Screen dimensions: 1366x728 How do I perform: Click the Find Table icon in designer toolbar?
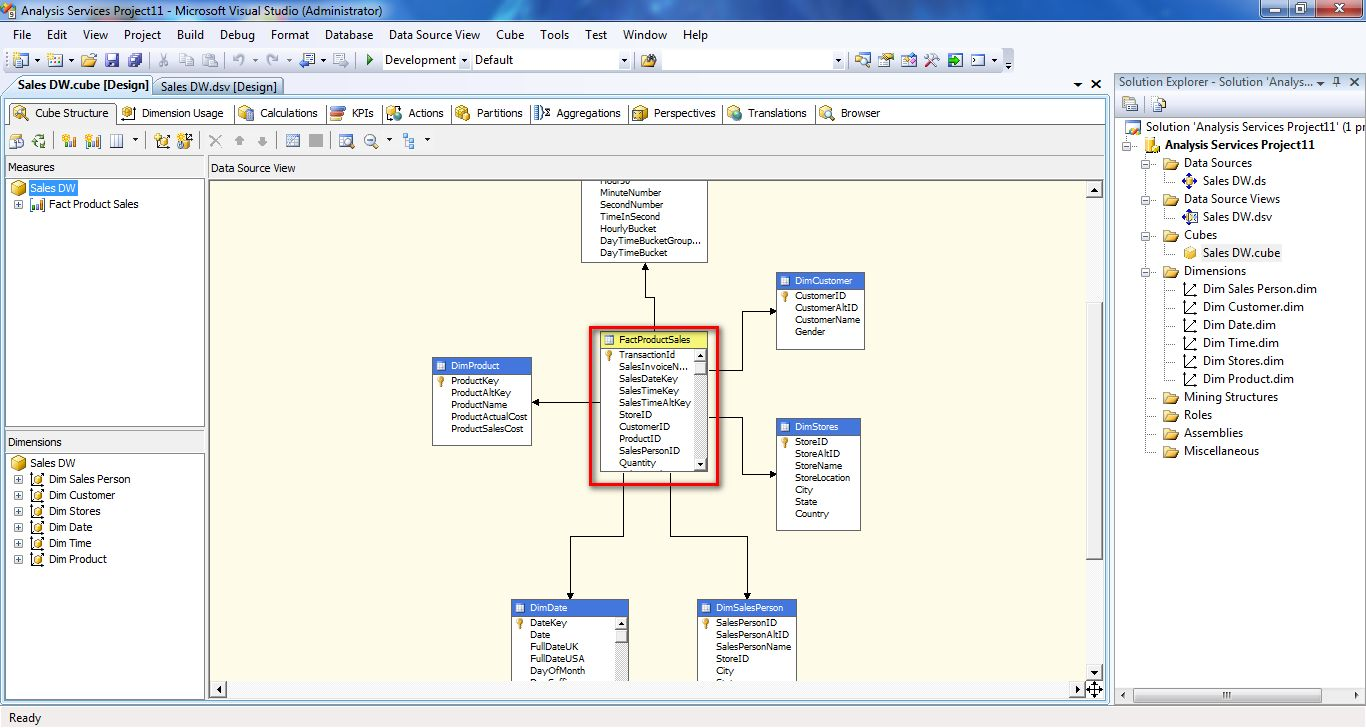point(346,141)
